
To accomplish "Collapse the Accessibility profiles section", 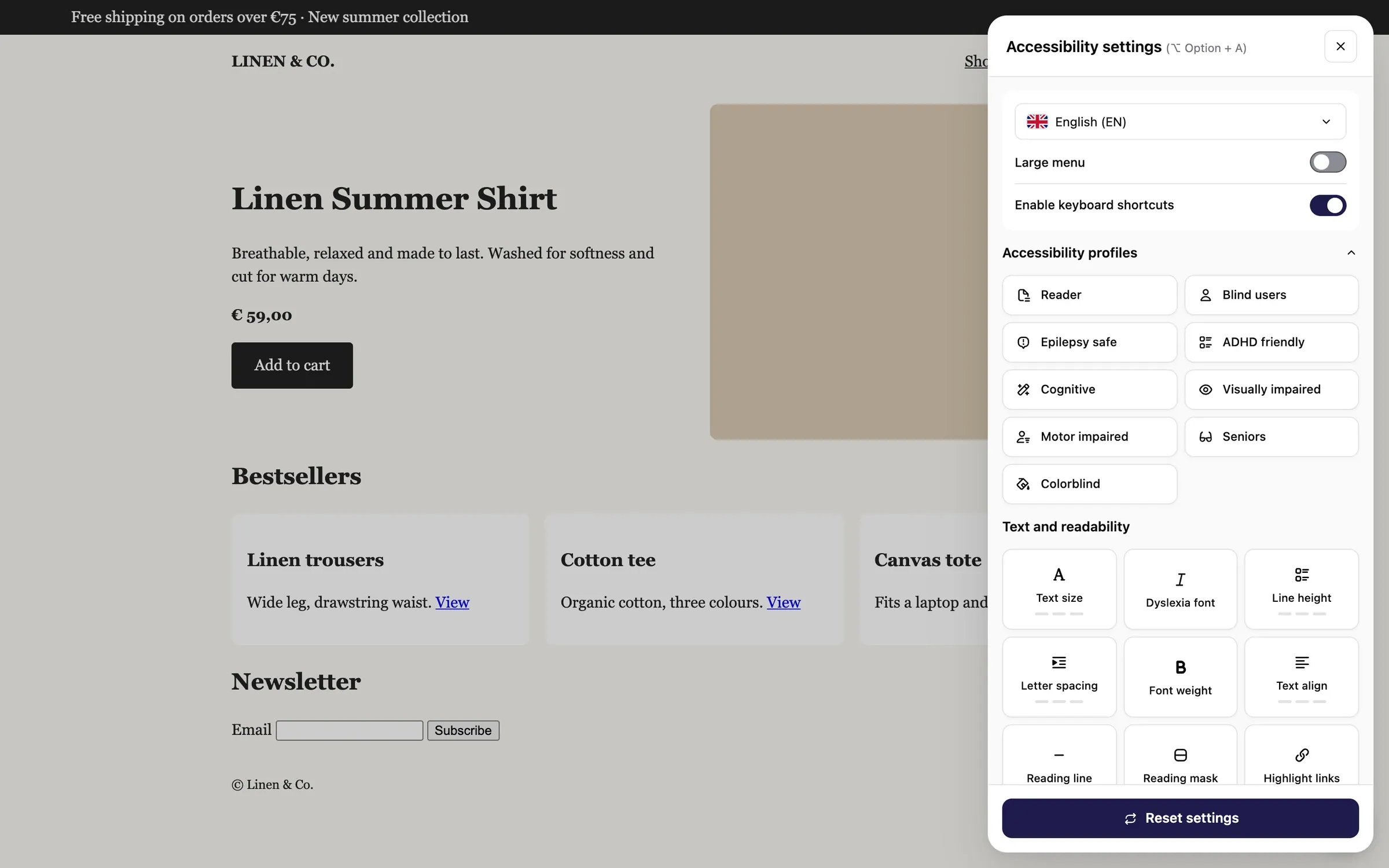I will pyautogui.click(x=1351, y=253).
